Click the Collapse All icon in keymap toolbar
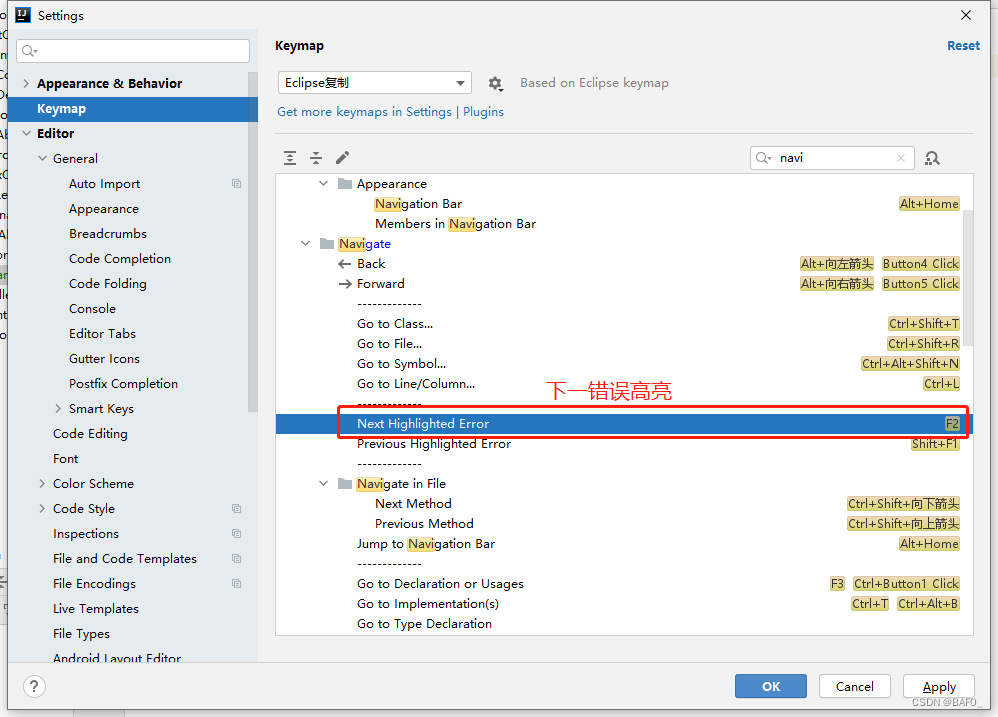Image resolution: width=998 pixels, height=717 pixels. click(316, 158)
